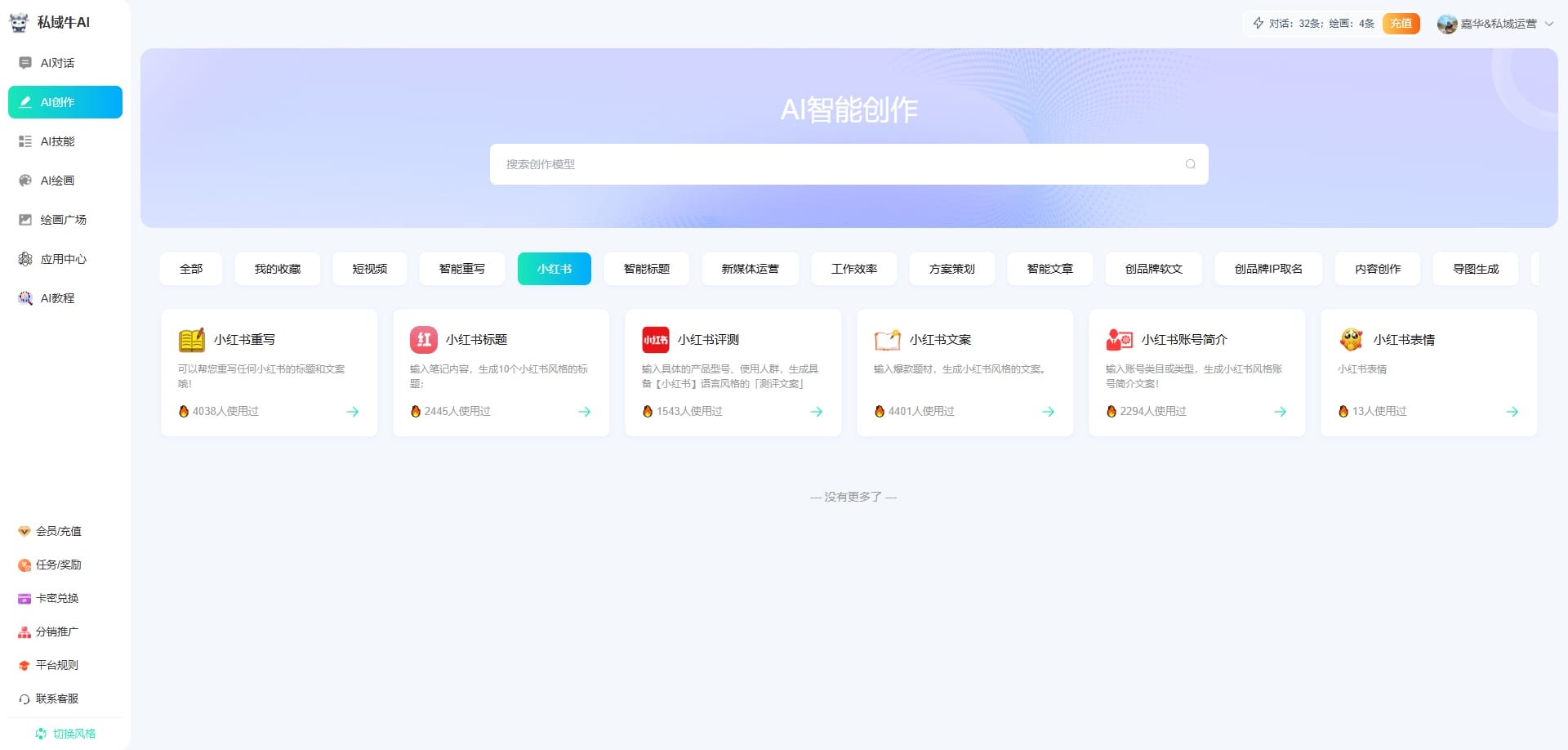Click the 绘画: 4条 quota text
This screenshot has width=1568, height=750.
point(1352,24)
